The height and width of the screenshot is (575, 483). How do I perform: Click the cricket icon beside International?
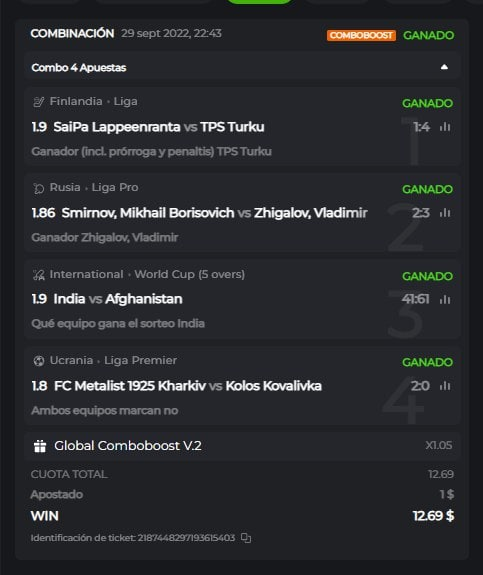[x=39, y=275]
